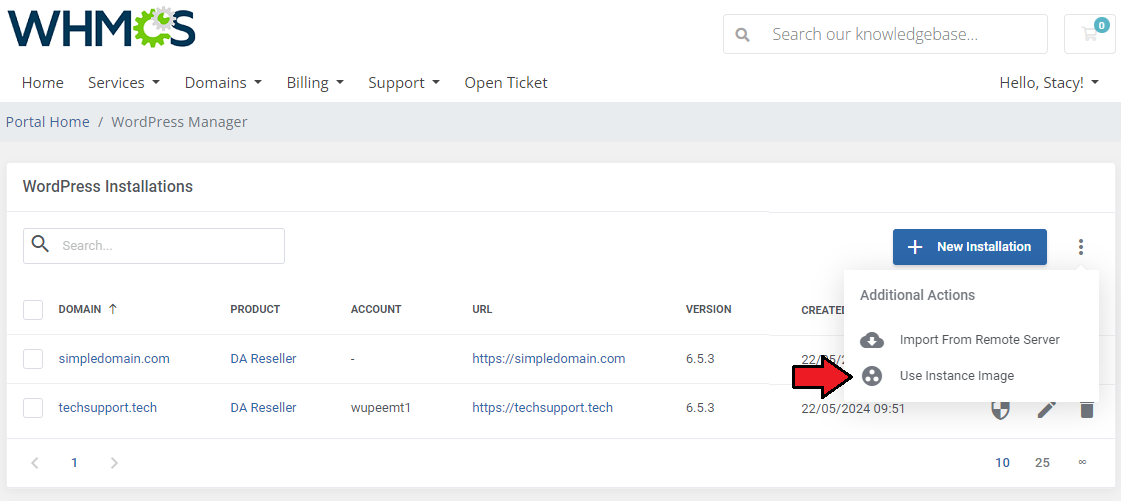Image resolution: width=1121 pixels, height=501 pixels.
Task: Click the DOMAIN sort arrow
Action: point(113,309)
